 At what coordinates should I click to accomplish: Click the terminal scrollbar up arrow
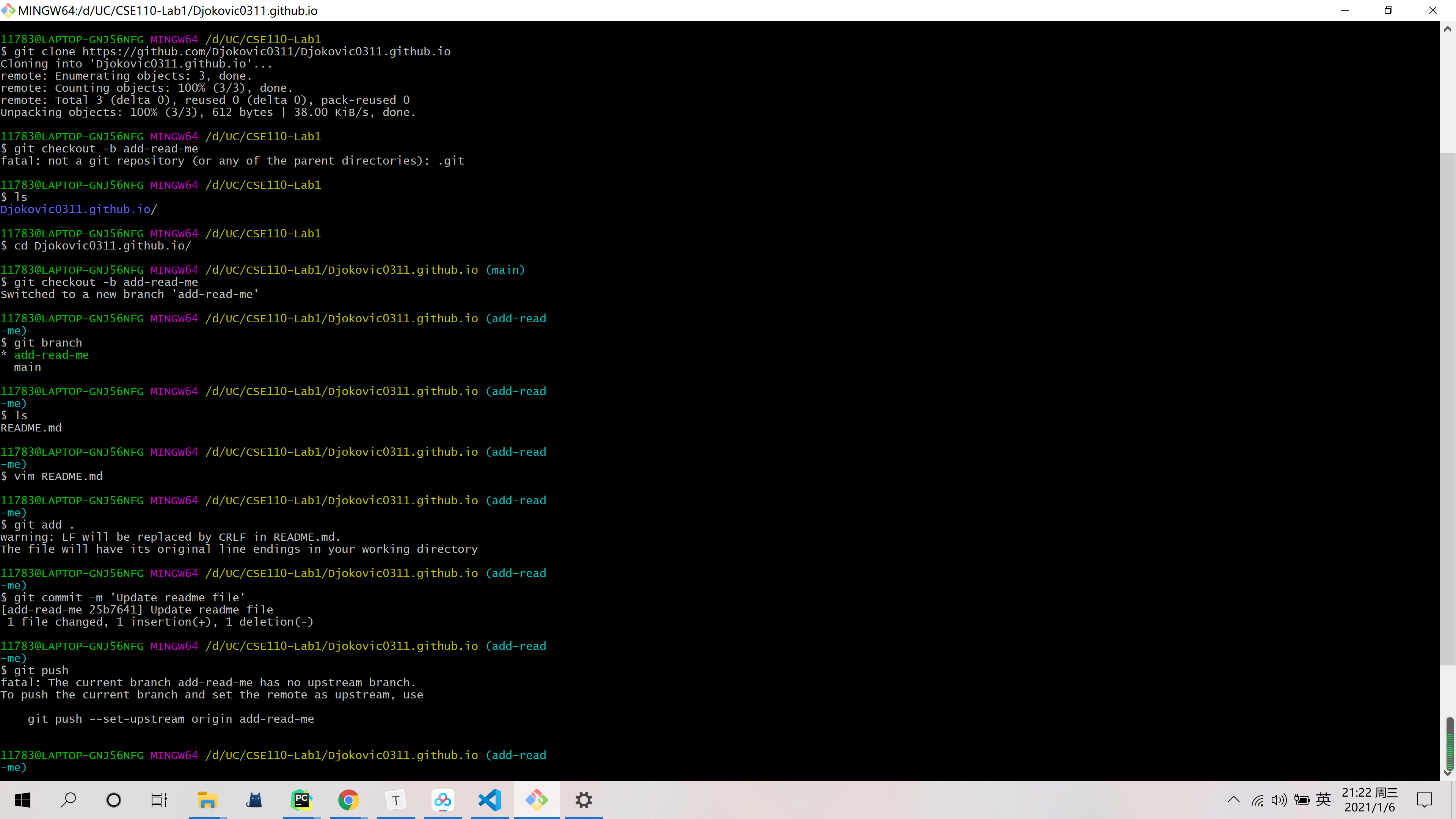click(1448, 28)
